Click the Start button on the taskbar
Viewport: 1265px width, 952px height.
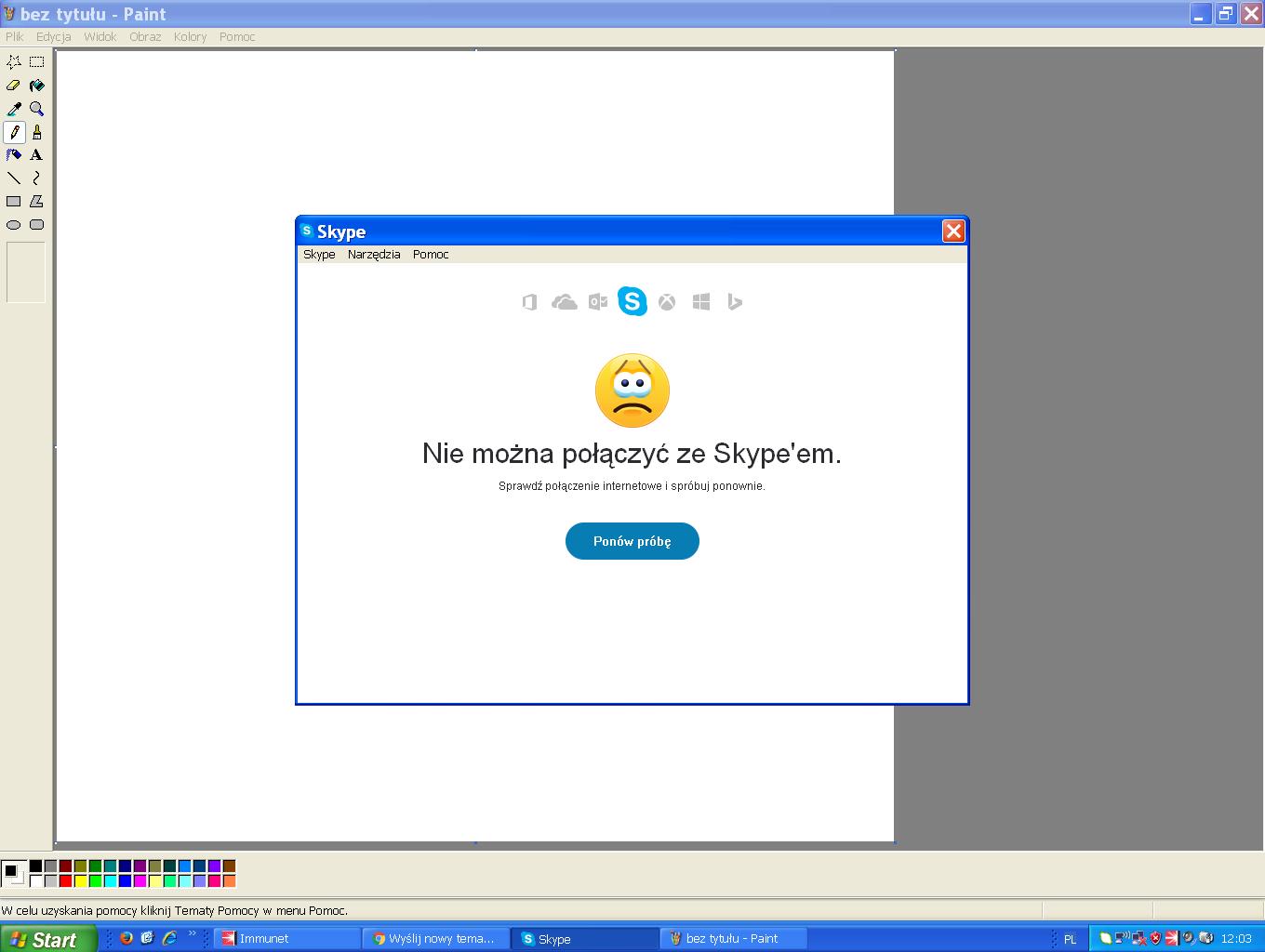pyautogui.click(x=48, y=939)
